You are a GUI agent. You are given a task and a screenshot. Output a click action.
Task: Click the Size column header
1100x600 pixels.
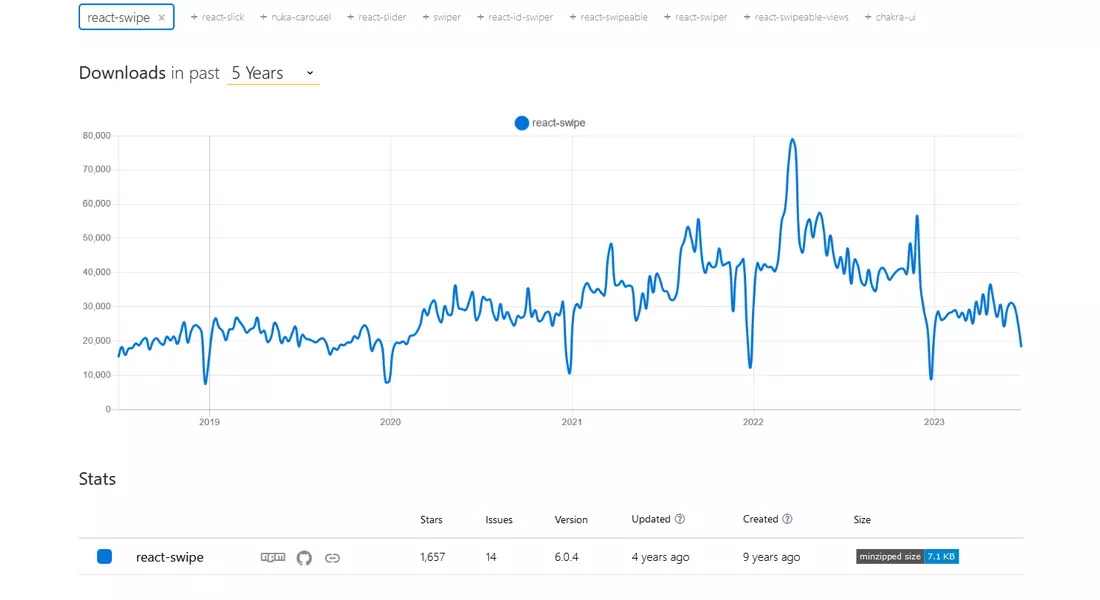click(862, 520)
